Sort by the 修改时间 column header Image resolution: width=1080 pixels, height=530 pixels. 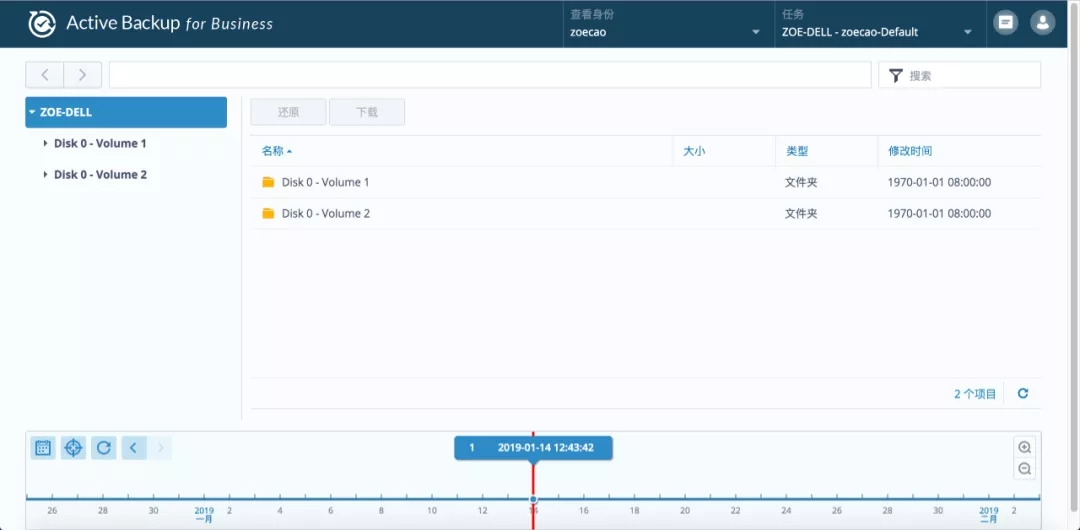pyautogui.click(x=910, y=151)
